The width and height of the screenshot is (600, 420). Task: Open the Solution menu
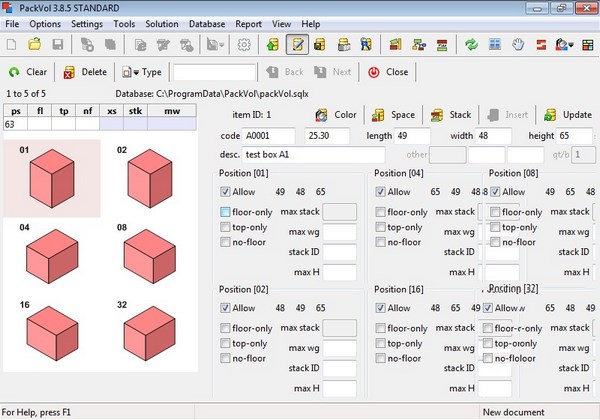point(162,23)
